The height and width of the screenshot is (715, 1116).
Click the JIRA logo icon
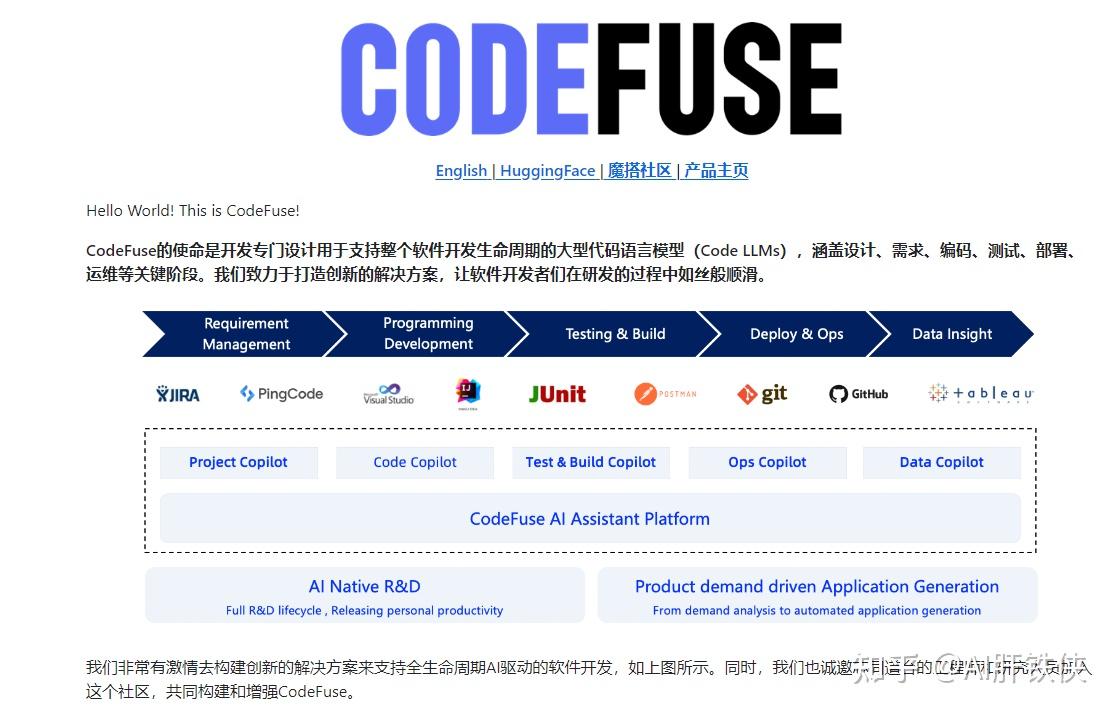pyautogui.click(x=177, y=393)
